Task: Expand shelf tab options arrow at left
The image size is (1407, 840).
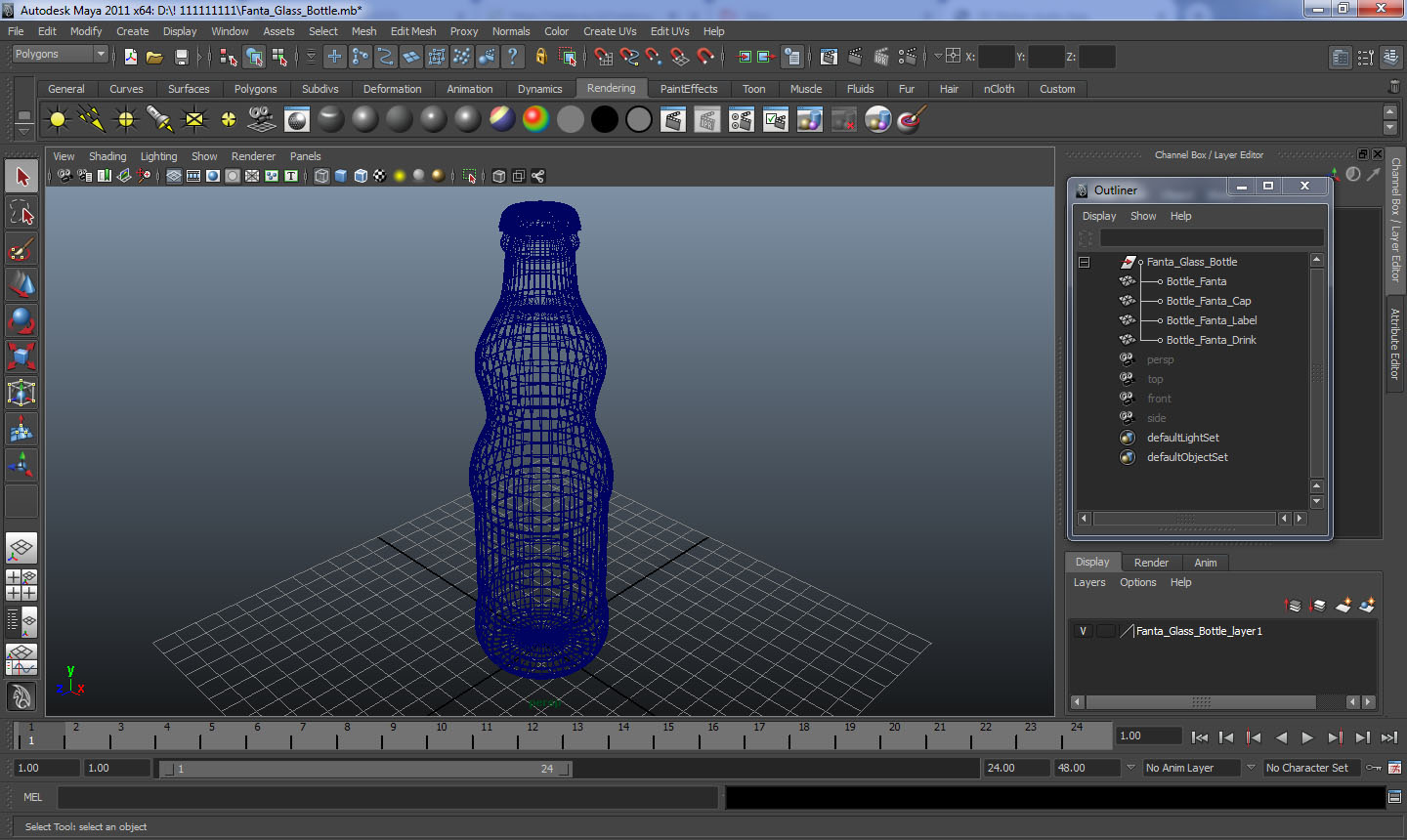Action: click(24, 131)
